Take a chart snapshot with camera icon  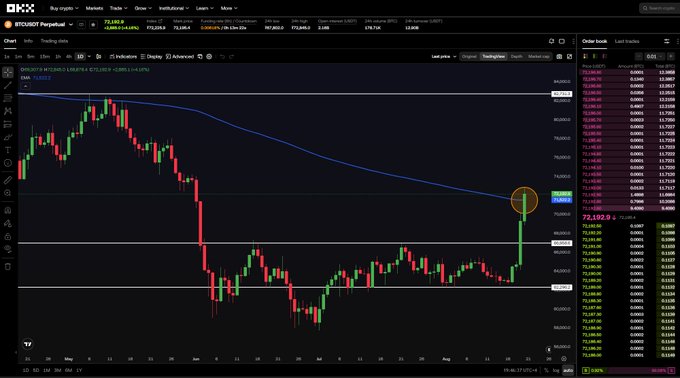[559, 56]
